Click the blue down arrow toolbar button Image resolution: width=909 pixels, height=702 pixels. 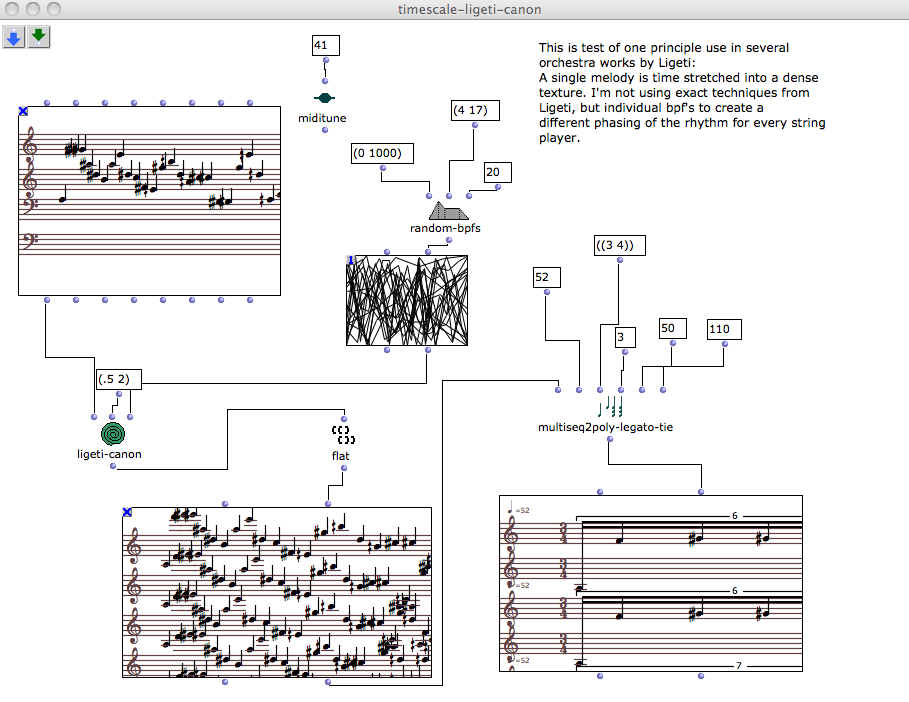(x=14, y=38)
